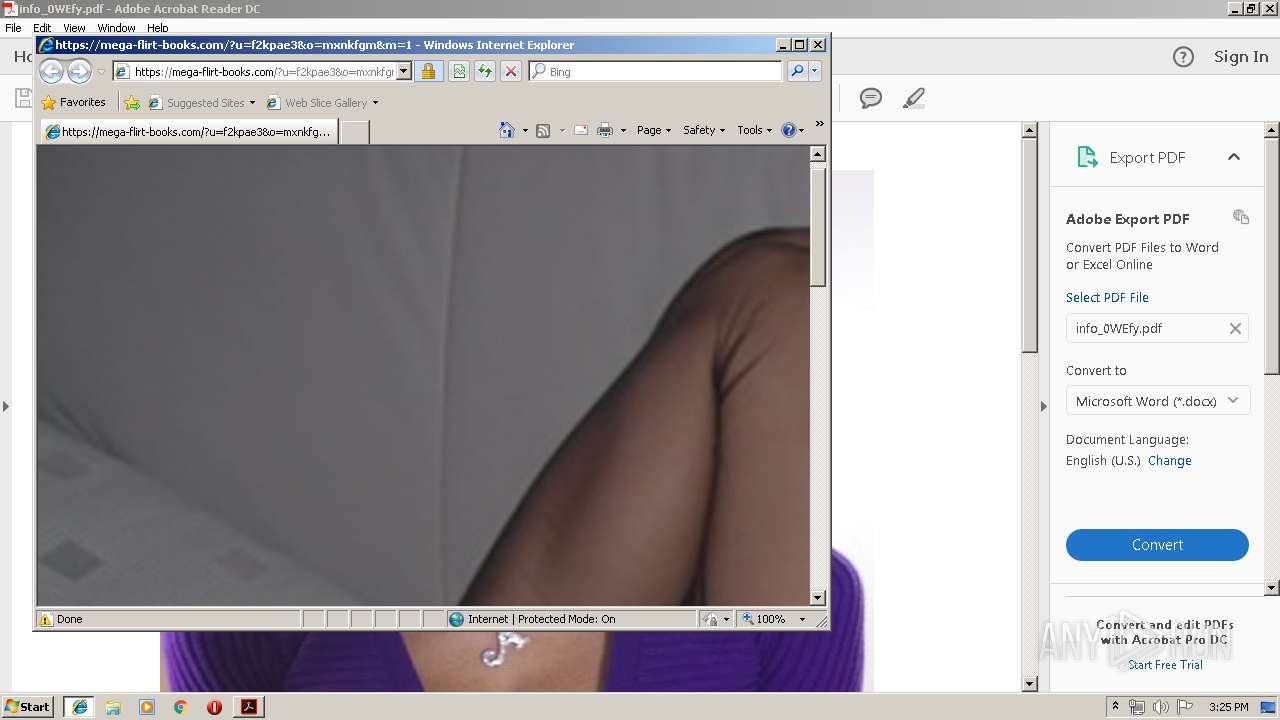1280x720 pixels.
Task: Click the Read Mail envelope icon
Action: click(580, 130)
